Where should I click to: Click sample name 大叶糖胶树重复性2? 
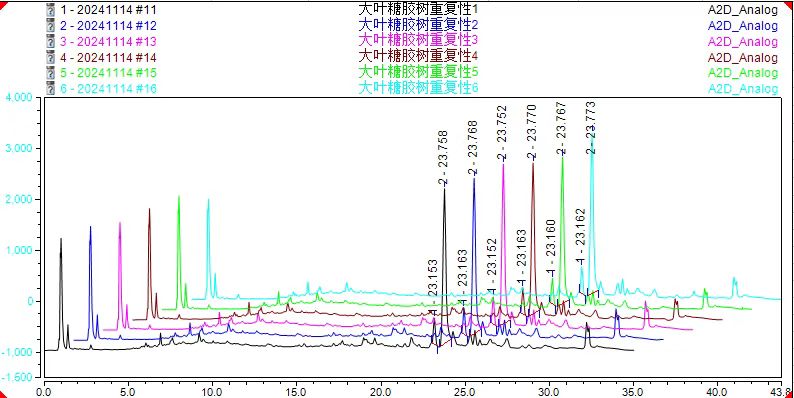418,24
